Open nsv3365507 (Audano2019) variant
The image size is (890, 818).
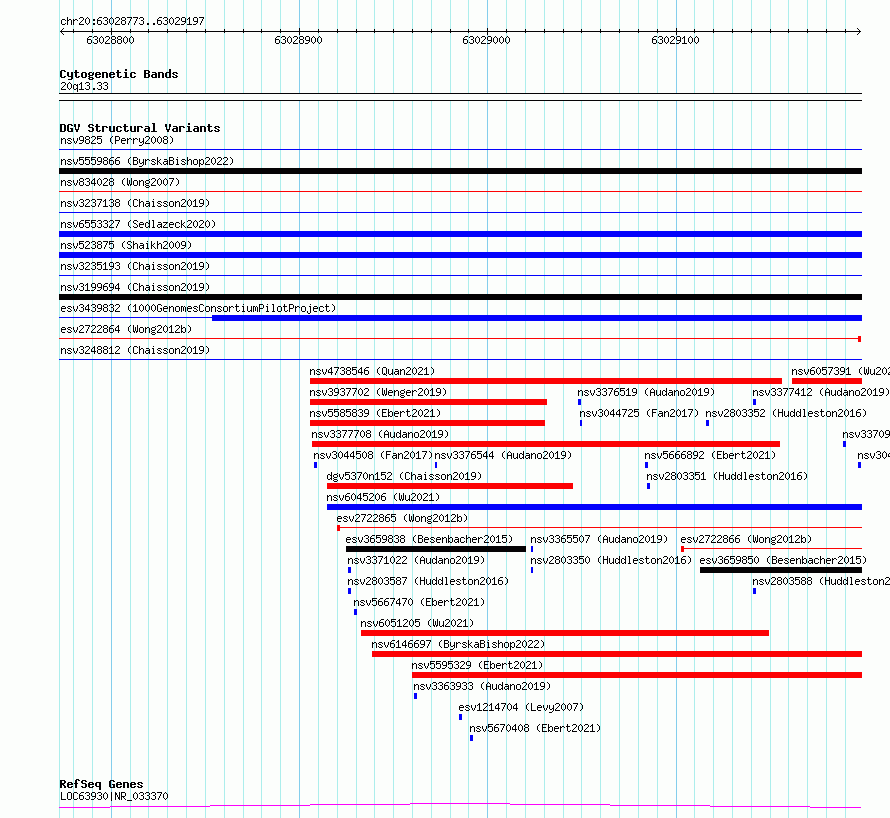(599, 539)
